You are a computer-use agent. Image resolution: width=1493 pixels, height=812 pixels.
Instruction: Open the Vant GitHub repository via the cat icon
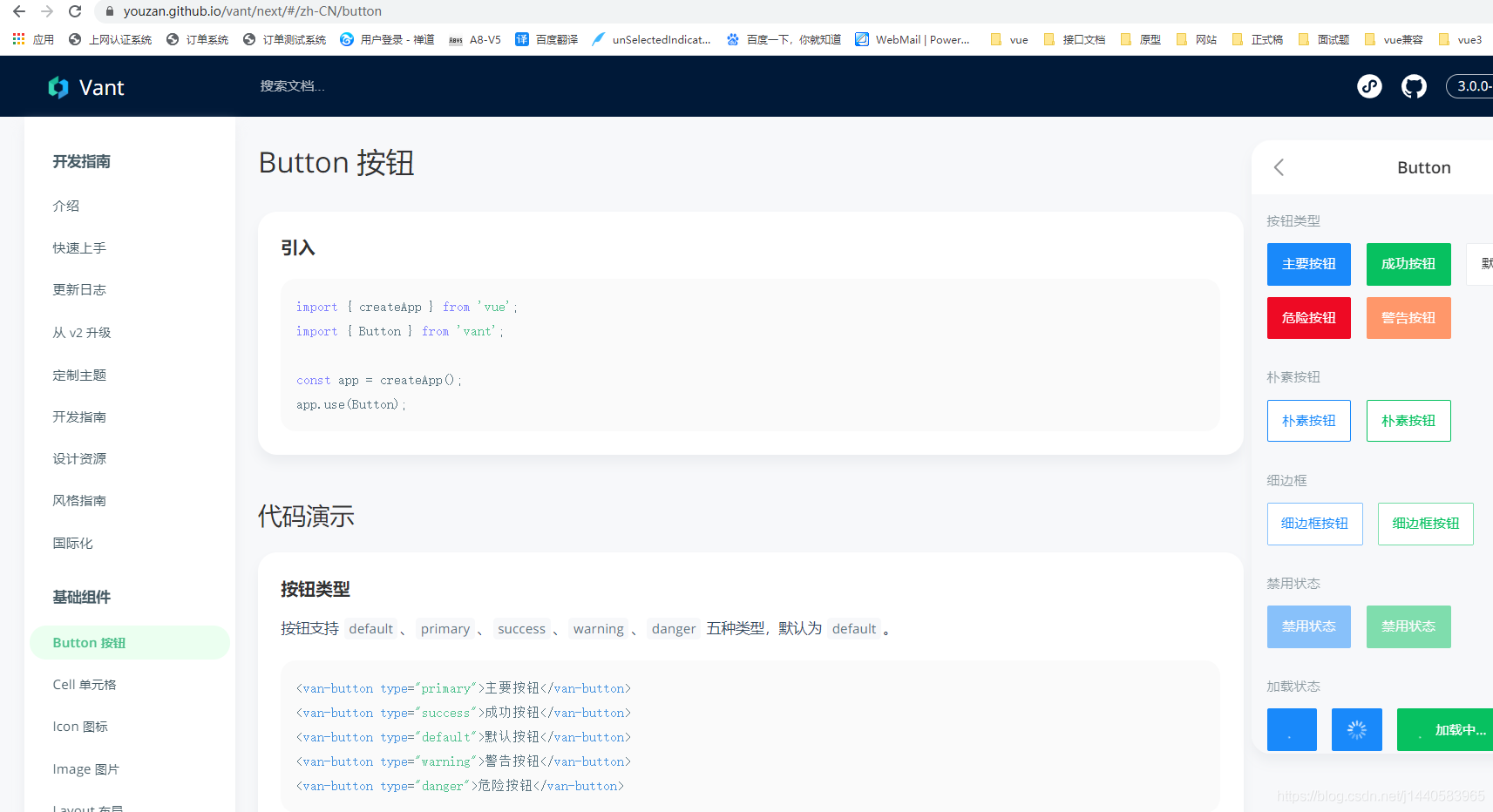pos(1414,86)
